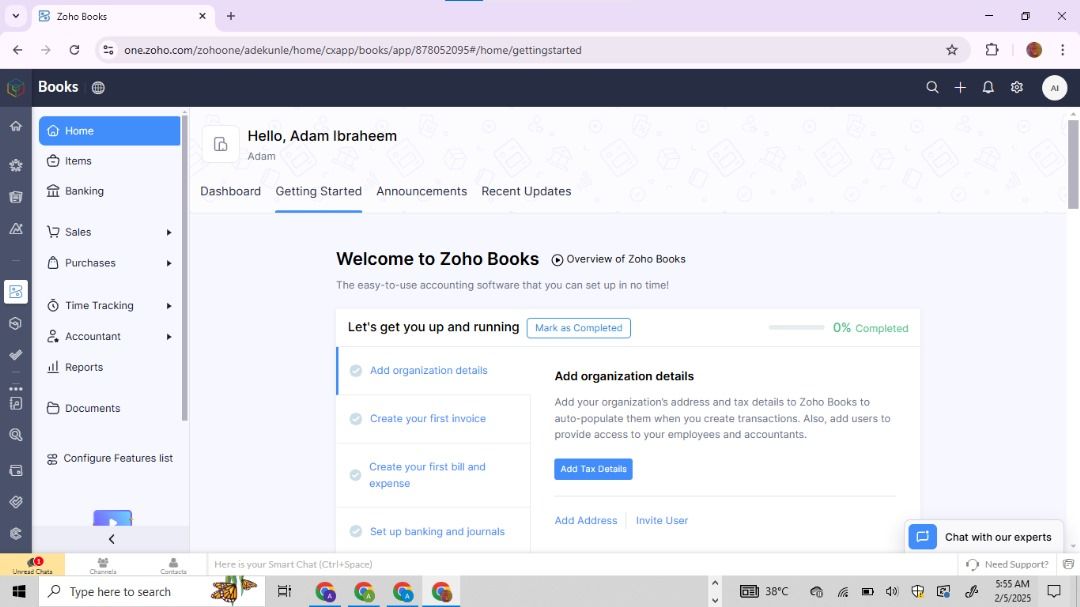Open Contacts in the bottom bar
This screenshot has width=1080, height=607.
pos(173,565)
